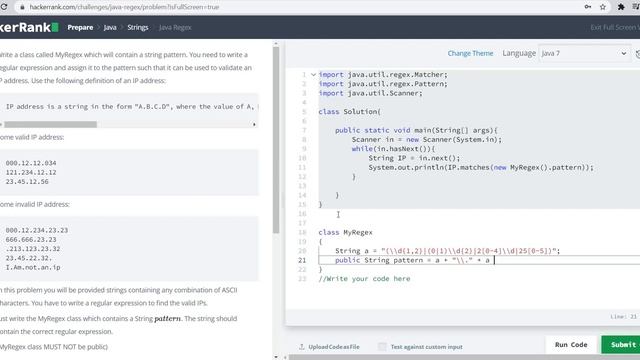The image size is (640, 360).
Task: Click the problem panel vertical scrollbar
Action: [x=276, y=140]
